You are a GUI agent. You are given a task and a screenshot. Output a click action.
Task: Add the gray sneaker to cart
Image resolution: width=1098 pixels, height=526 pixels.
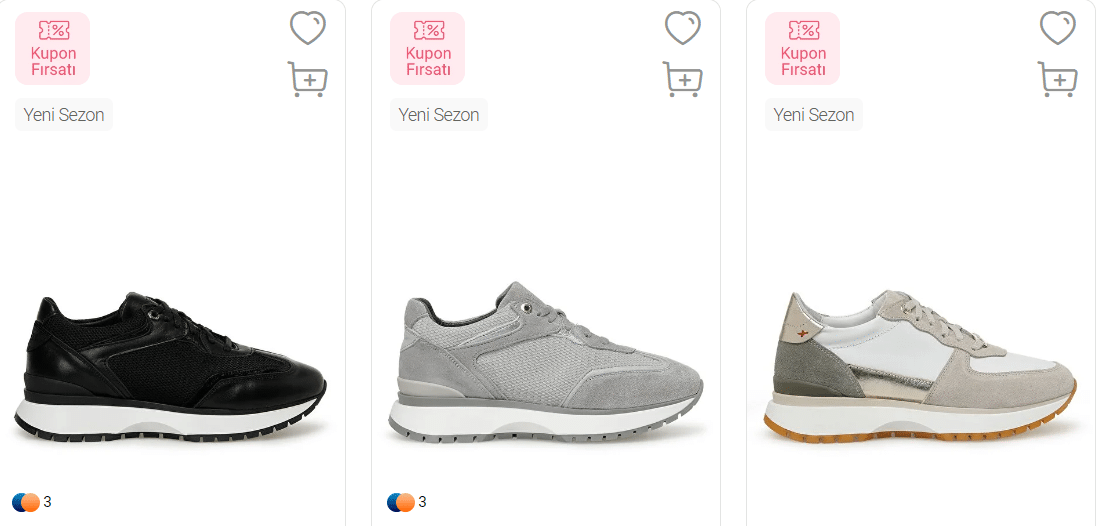click(x=683, y=79)
